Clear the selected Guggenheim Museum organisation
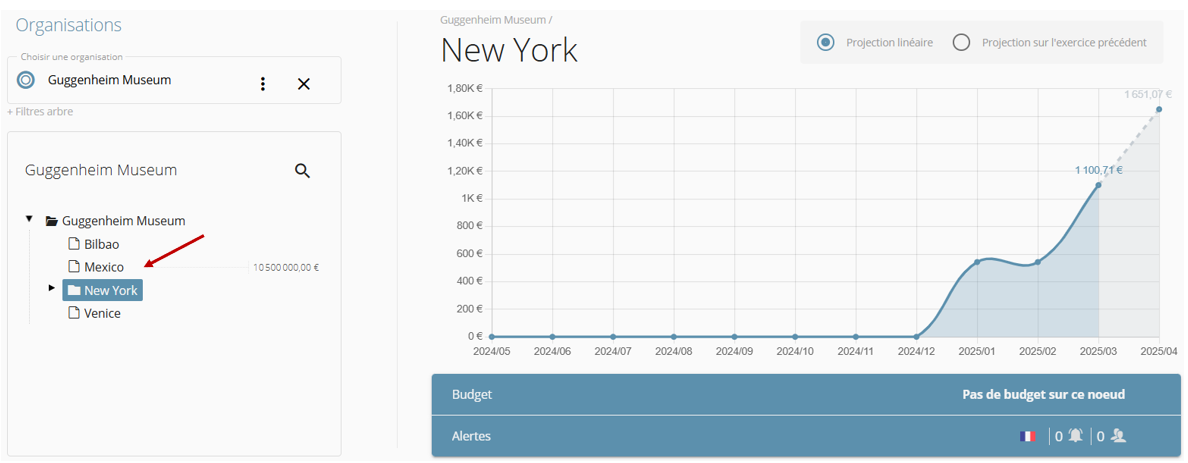 click(x=304, y=84)
